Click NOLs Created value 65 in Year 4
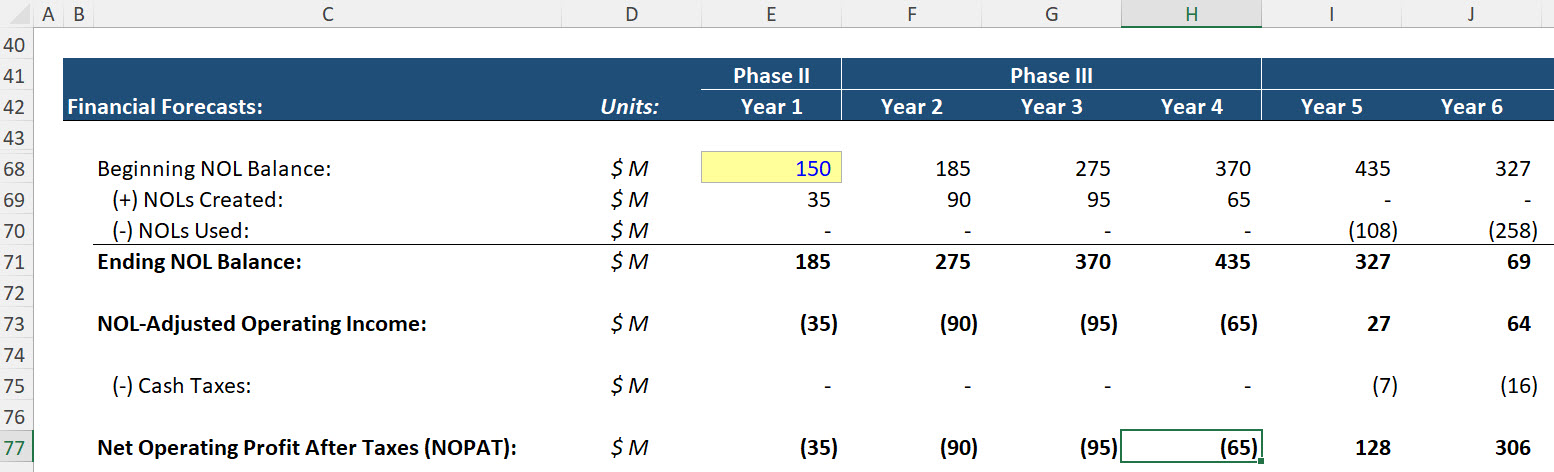 [x=1238, y=200]
